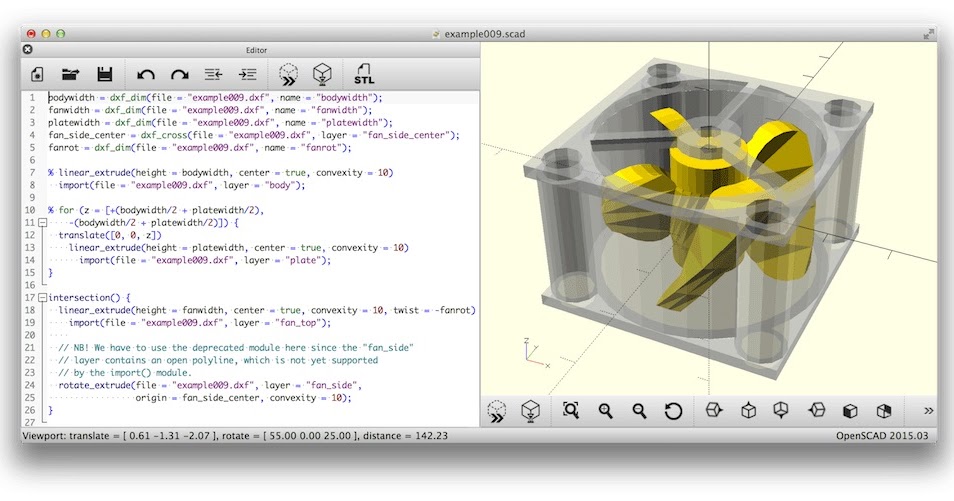Click the macOS yellow minimize button
Viewport: 954px width, 501px height.
[46, 34]
